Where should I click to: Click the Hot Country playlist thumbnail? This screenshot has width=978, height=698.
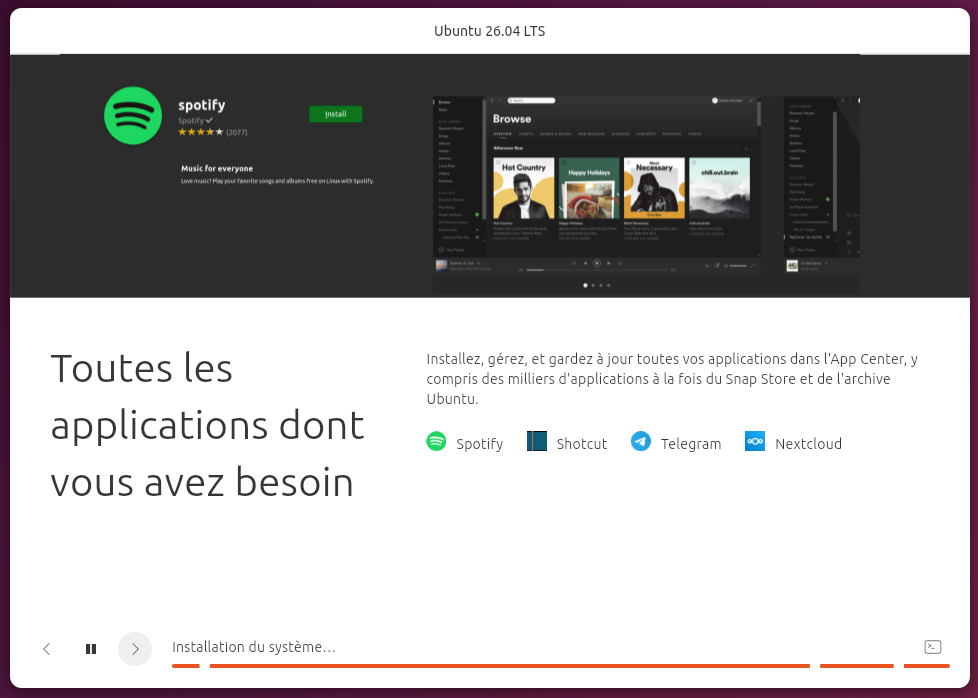pos(523,188)
